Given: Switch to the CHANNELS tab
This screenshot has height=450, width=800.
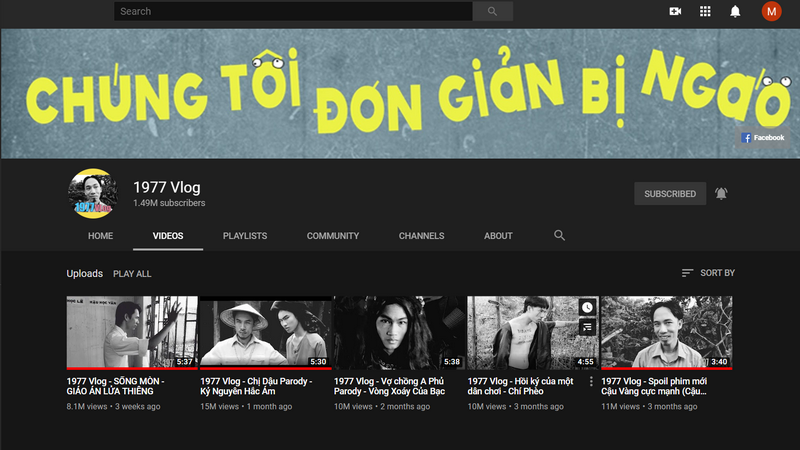Looking at the screenshot, I should (421, 236).
